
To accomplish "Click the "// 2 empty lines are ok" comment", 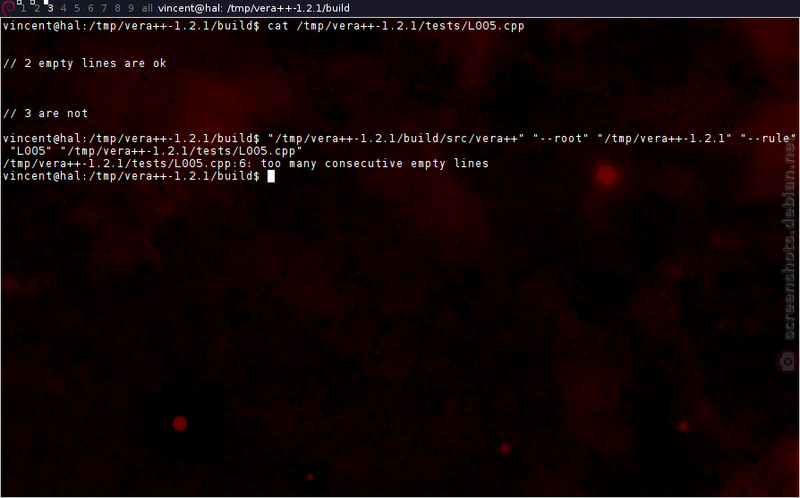I will click(x=85, y=63).
